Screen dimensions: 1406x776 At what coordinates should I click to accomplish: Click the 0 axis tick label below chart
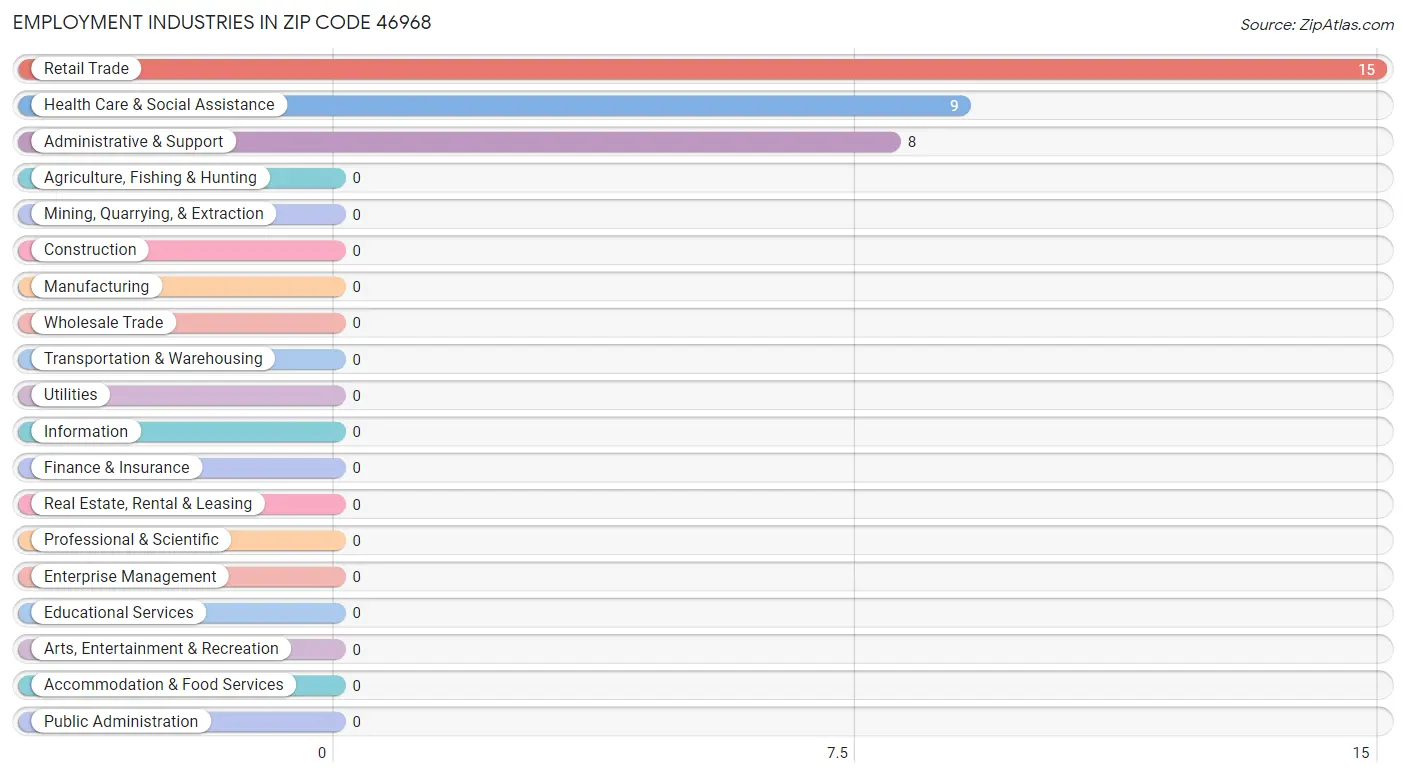click(322, 753)
